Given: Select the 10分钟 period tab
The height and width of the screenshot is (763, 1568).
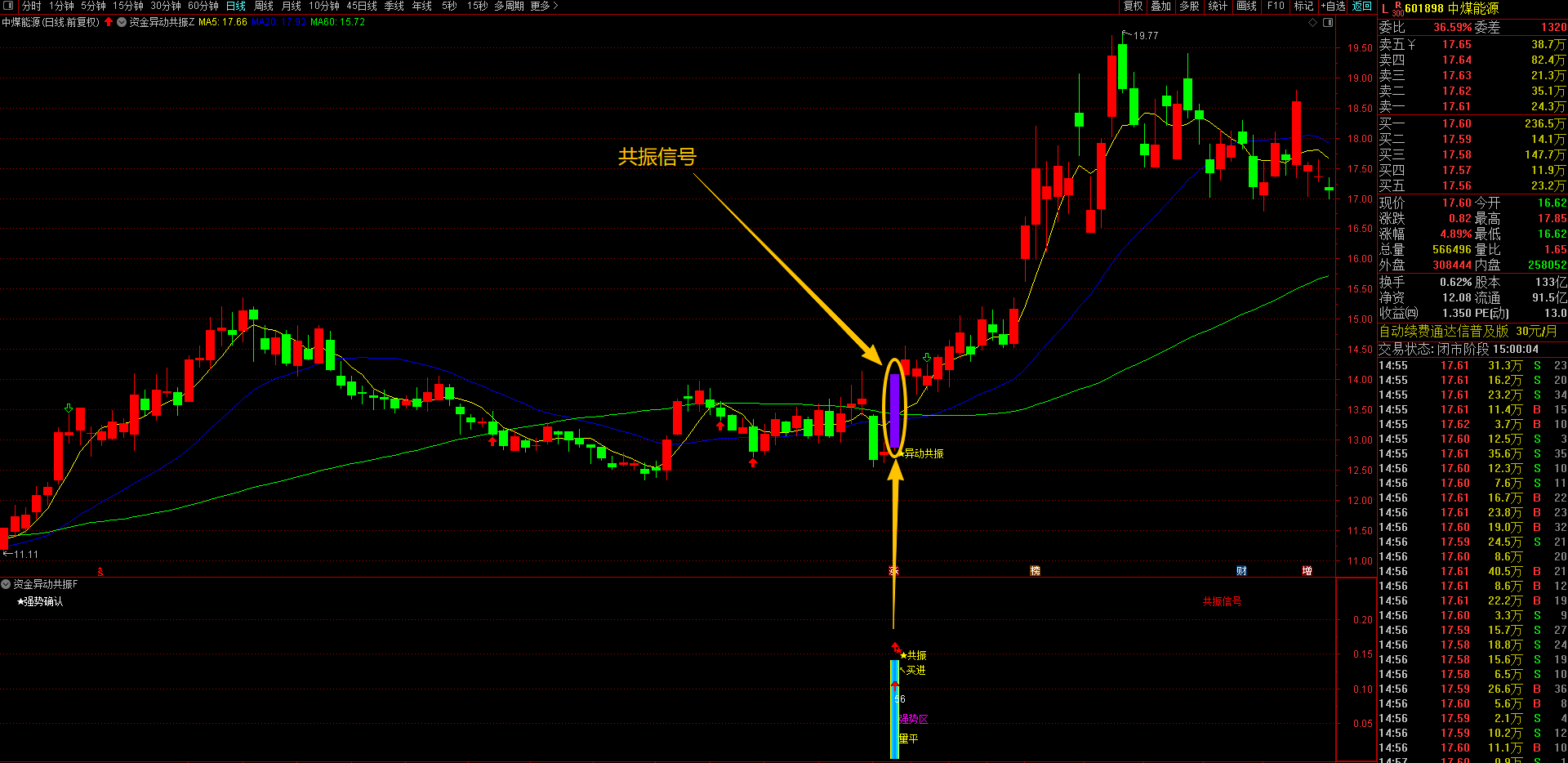Looking at the screenshot, I should pyautogui.click(x=324, y=6).
